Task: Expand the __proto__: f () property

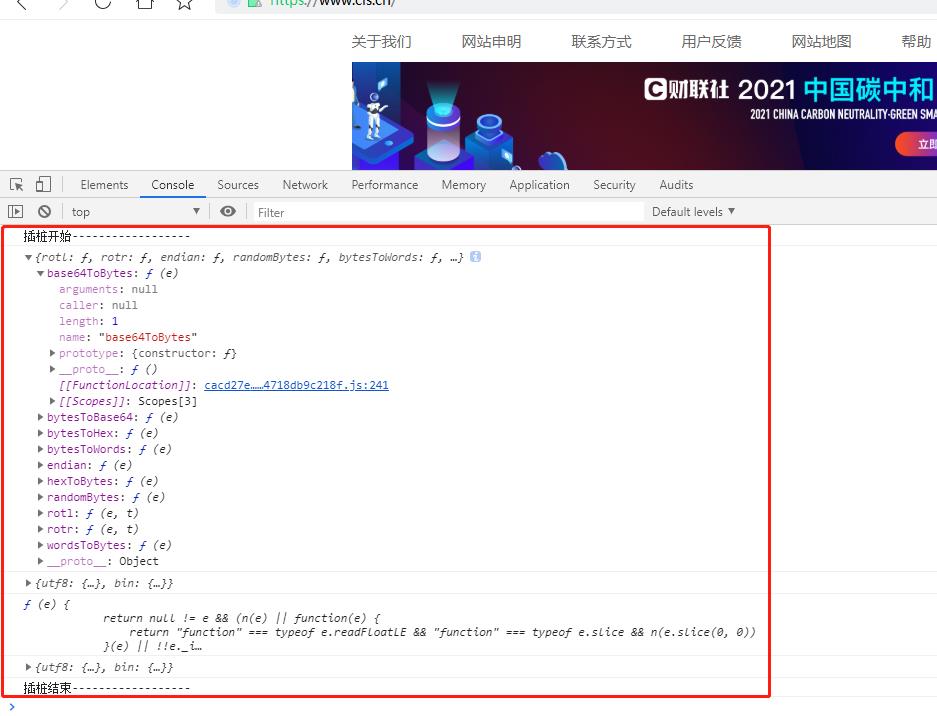Action: click(53, 369)
